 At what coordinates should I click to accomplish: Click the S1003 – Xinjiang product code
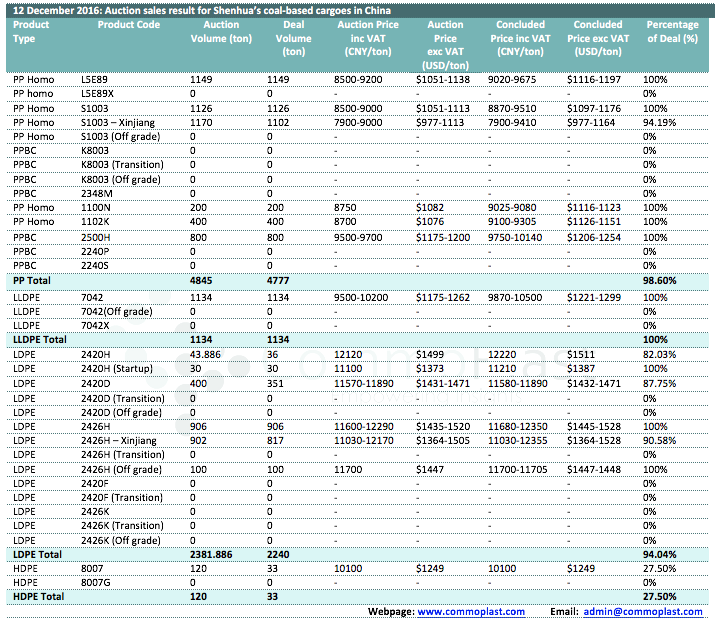[119, 122]
